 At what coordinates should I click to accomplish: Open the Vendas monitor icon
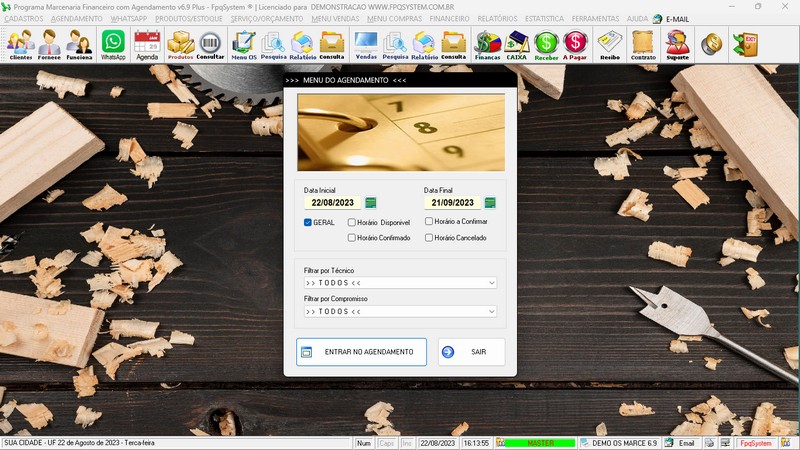366,45
